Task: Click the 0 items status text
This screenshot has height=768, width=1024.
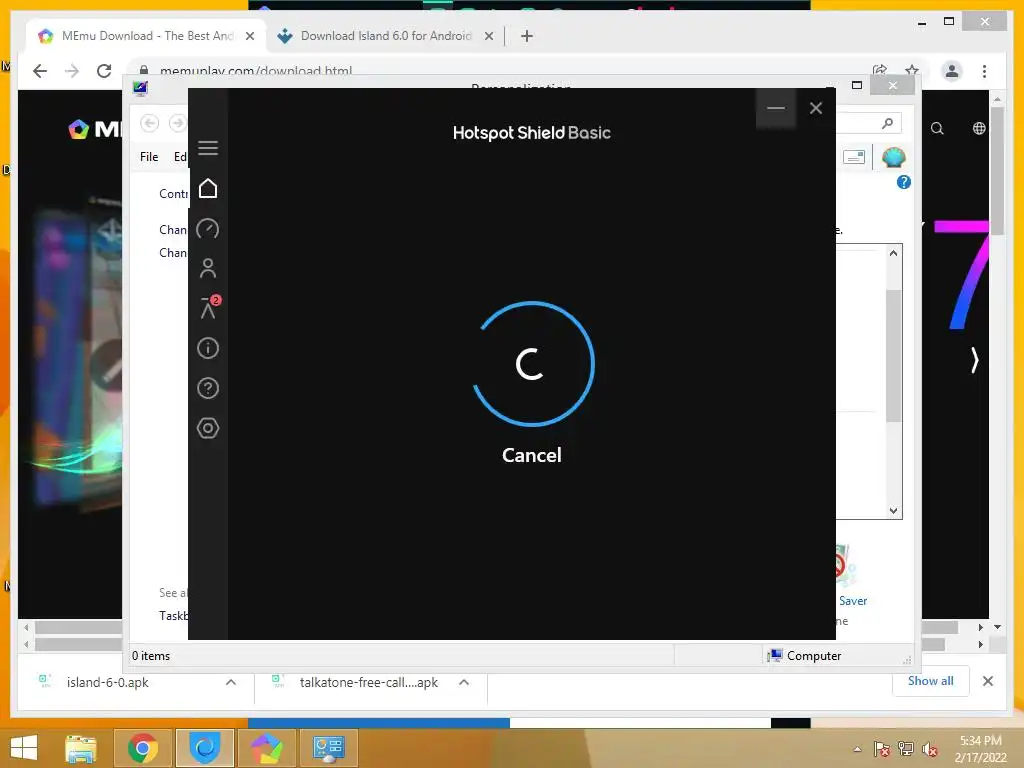Action: 151,656
